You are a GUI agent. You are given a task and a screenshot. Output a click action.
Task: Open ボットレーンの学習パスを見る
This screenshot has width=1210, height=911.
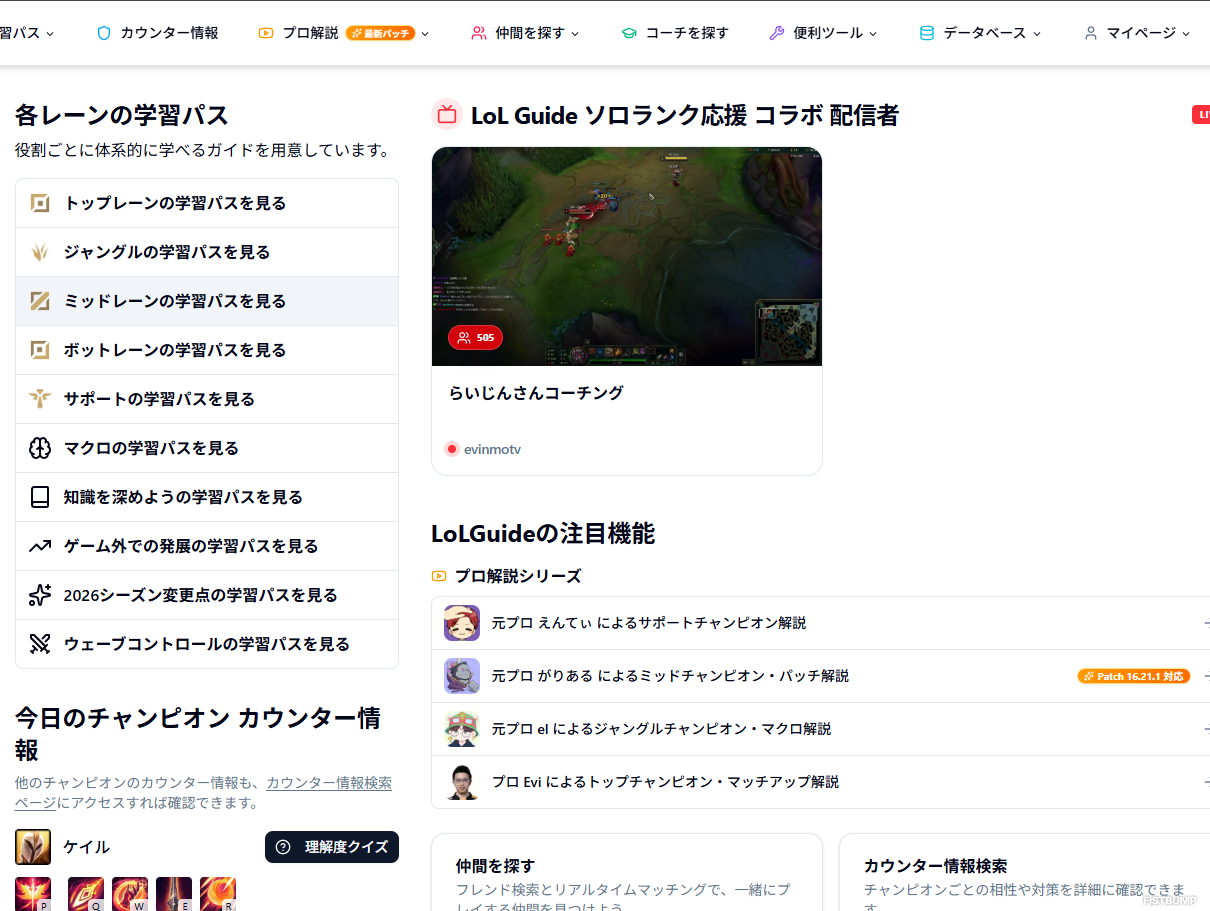[207, 350]
